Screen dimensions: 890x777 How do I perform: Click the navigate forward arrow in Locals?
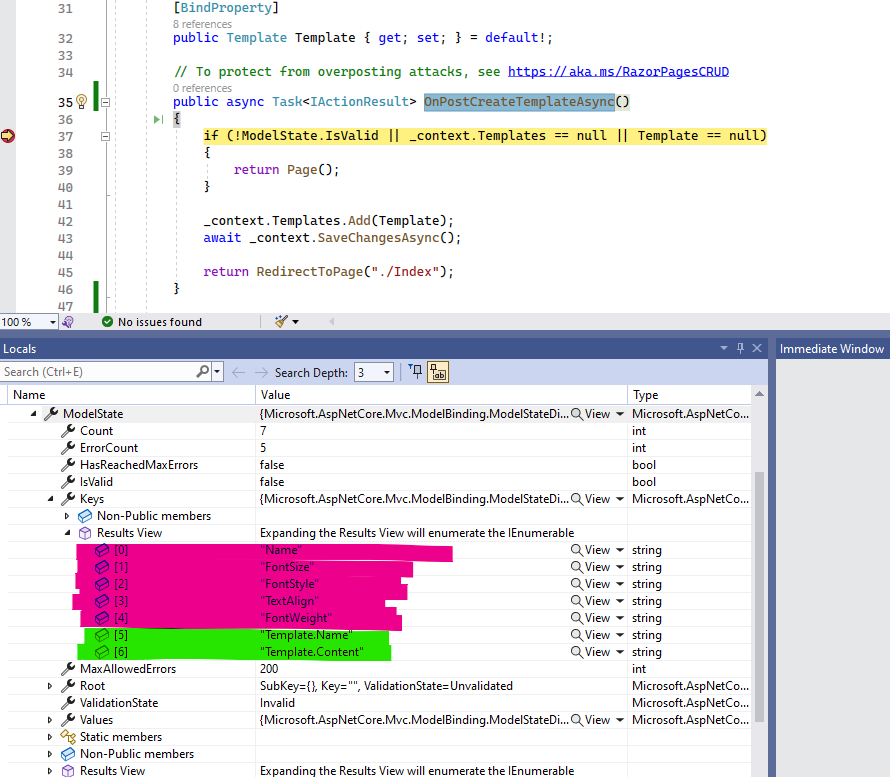click(x=262, y=372)
